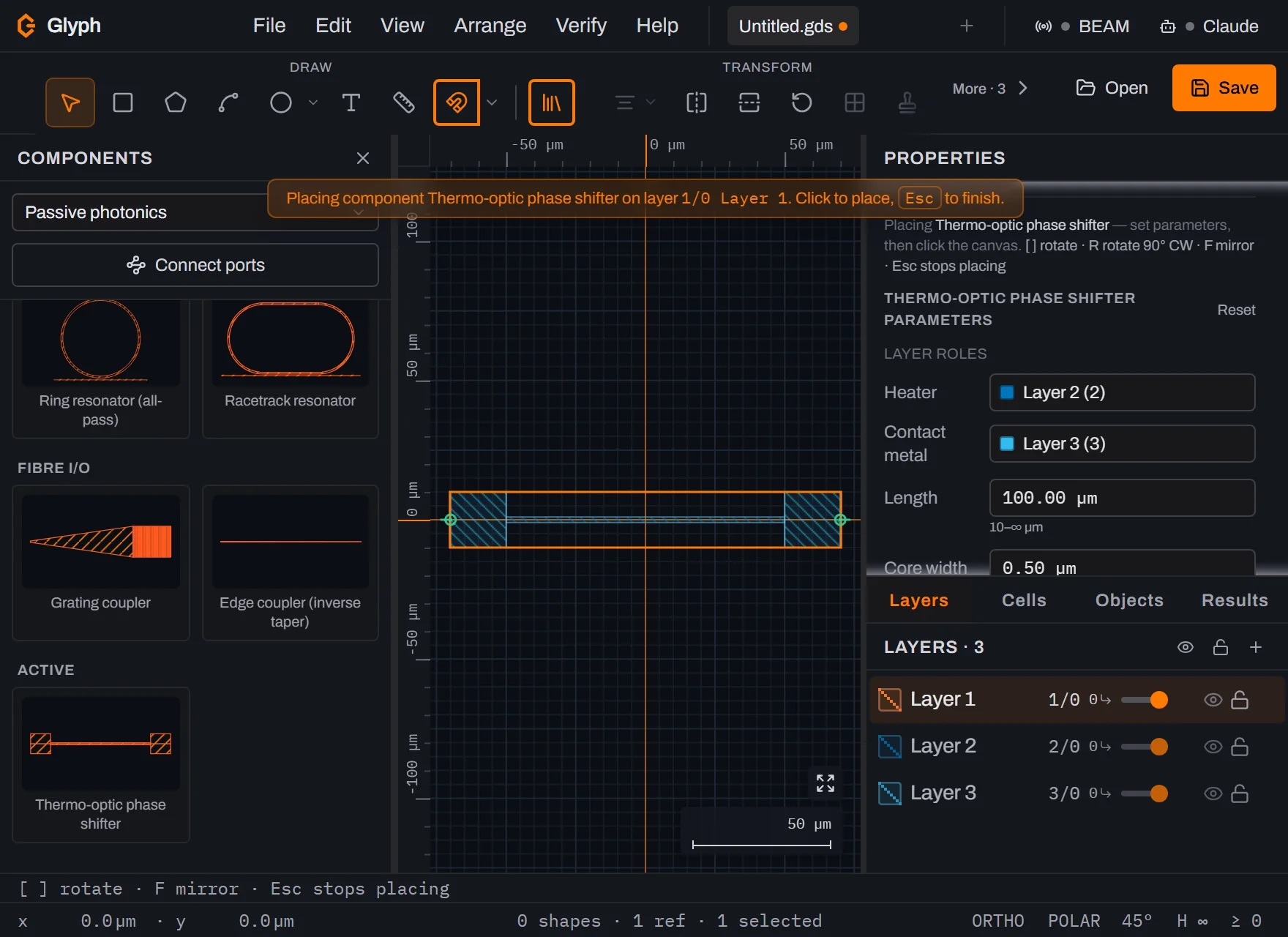This screenshot has height=937, width=1288.
Task: Click the array grid transform icon
Action: click(855, 102)
